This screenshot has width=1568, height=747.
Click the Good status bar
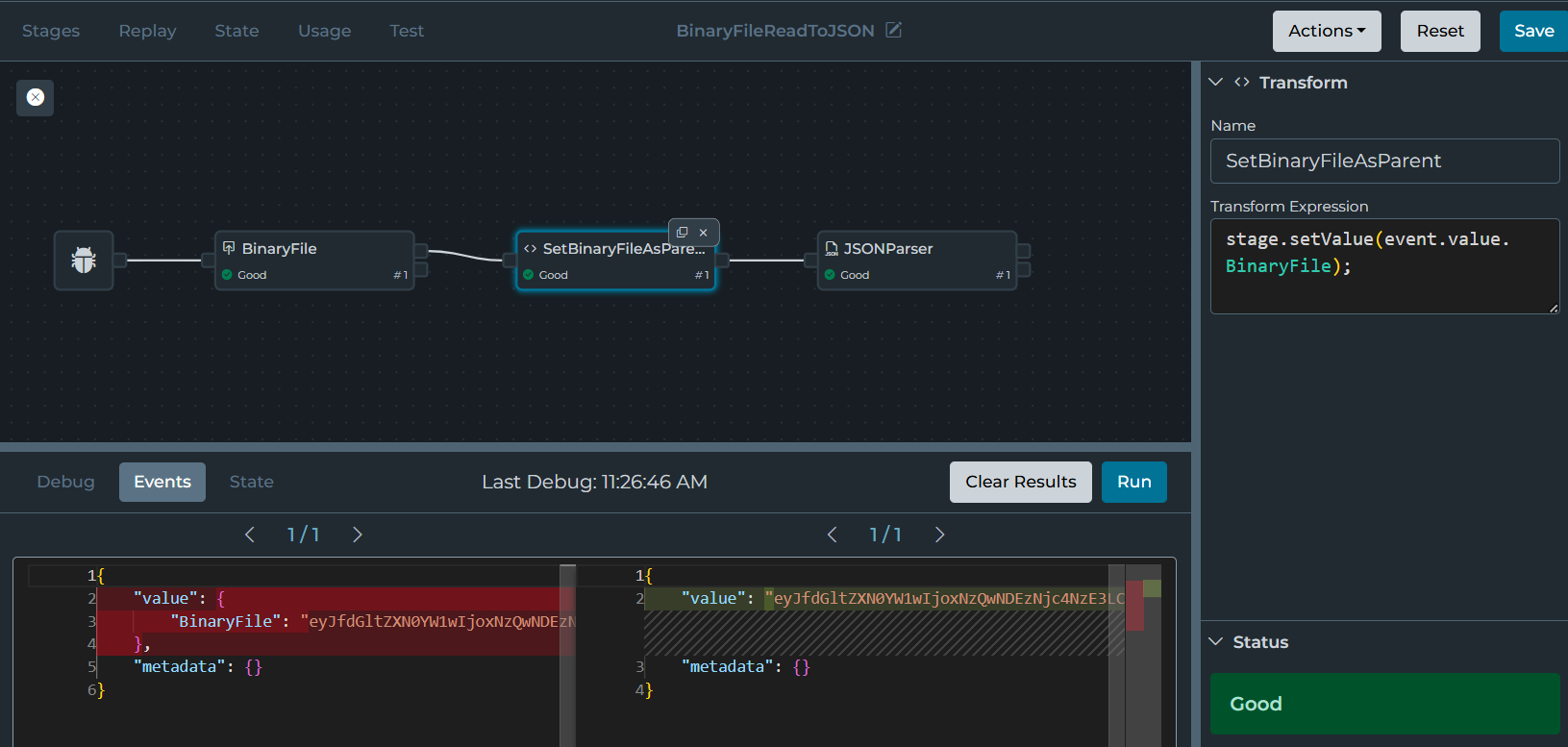(x=1384, y=704)
